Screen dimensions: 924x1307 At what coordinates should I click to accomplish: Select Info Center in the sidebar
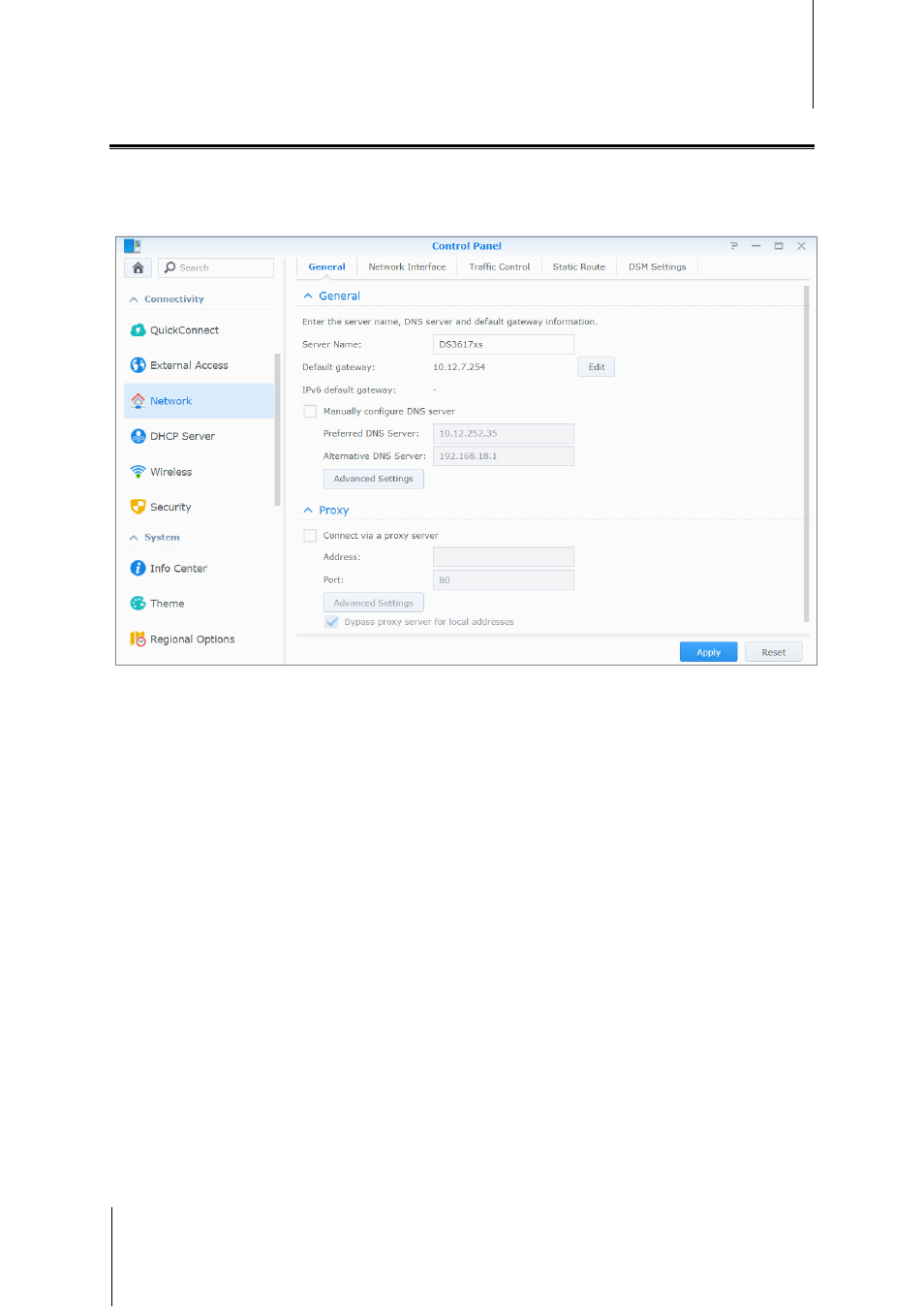coord(200,568)
